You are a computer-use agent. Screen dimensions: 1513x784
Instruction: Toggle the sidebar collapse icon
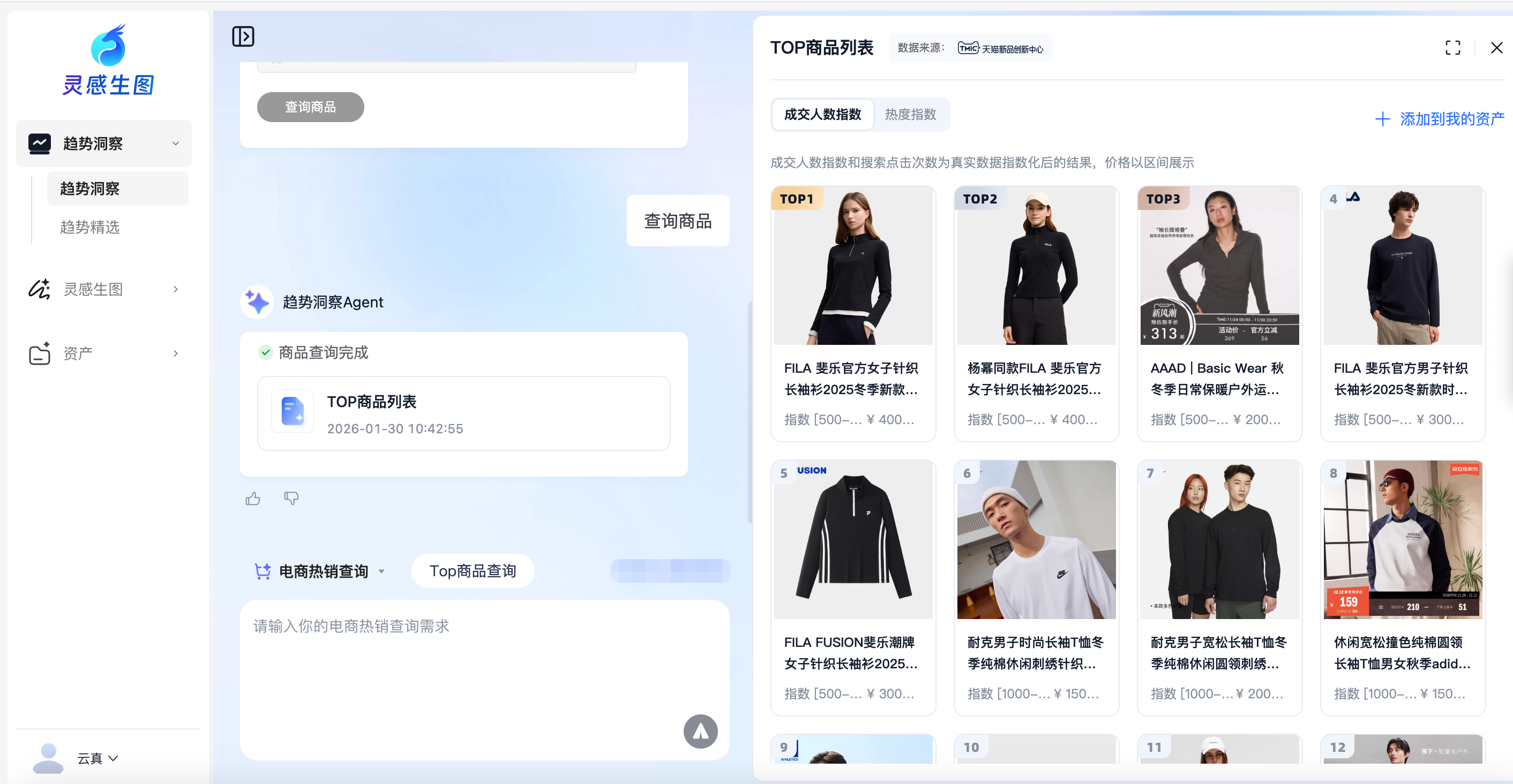pos(243,36)
